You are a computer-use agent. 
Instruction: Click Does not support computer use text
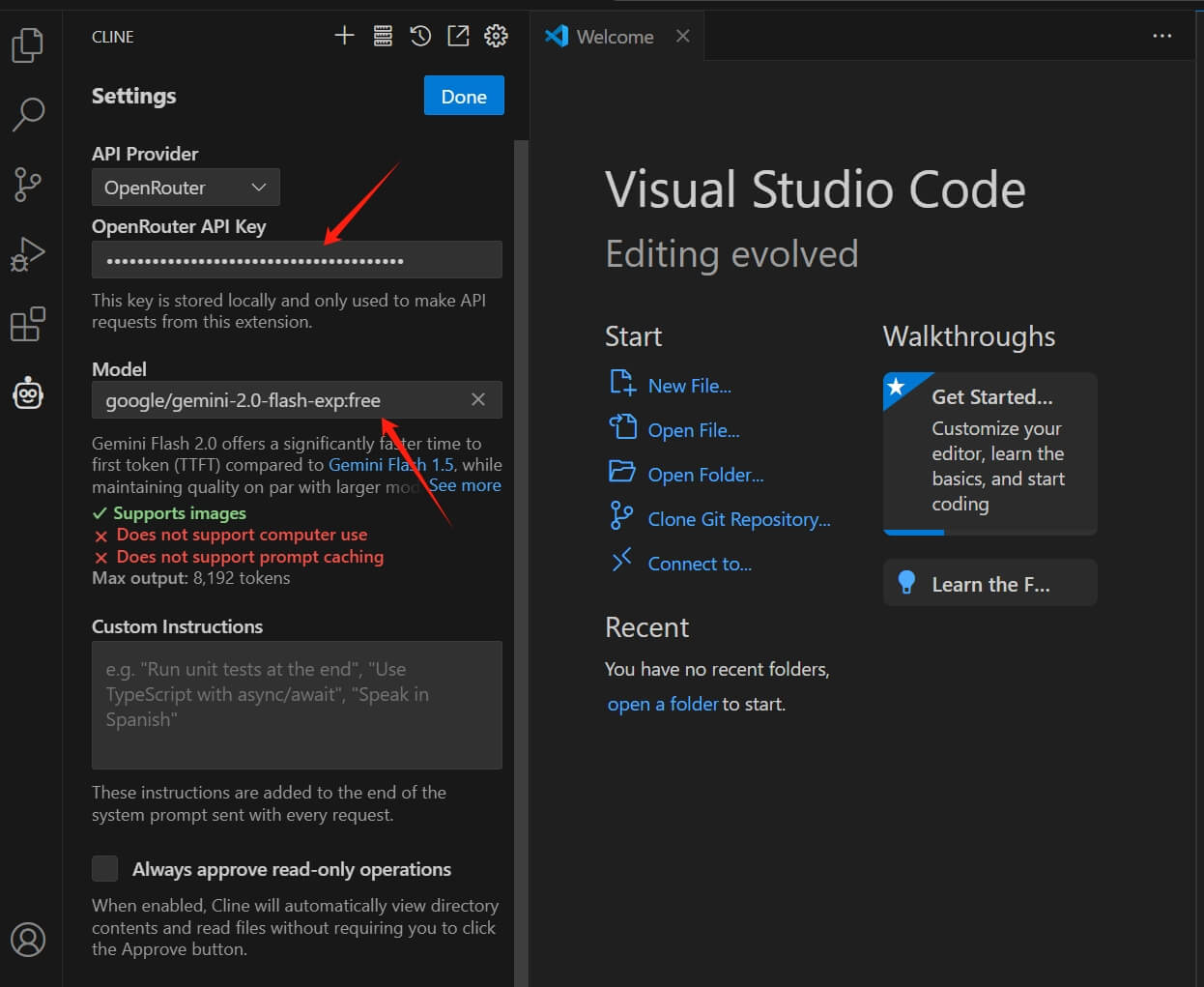(x=242, y=535)
